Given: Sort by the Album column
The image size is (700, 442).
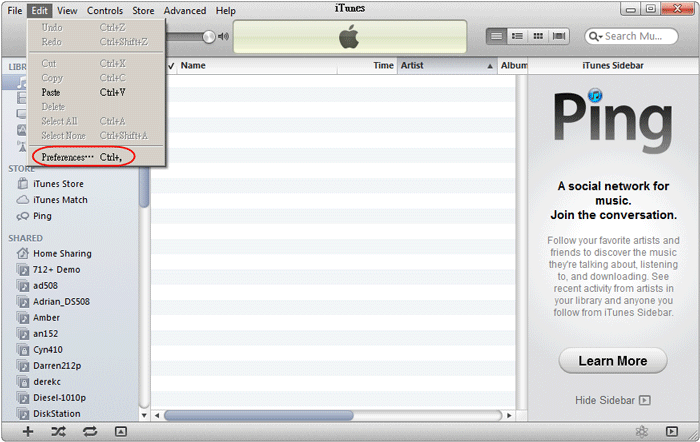Looking at the screenshot, I should pos(512,66).
